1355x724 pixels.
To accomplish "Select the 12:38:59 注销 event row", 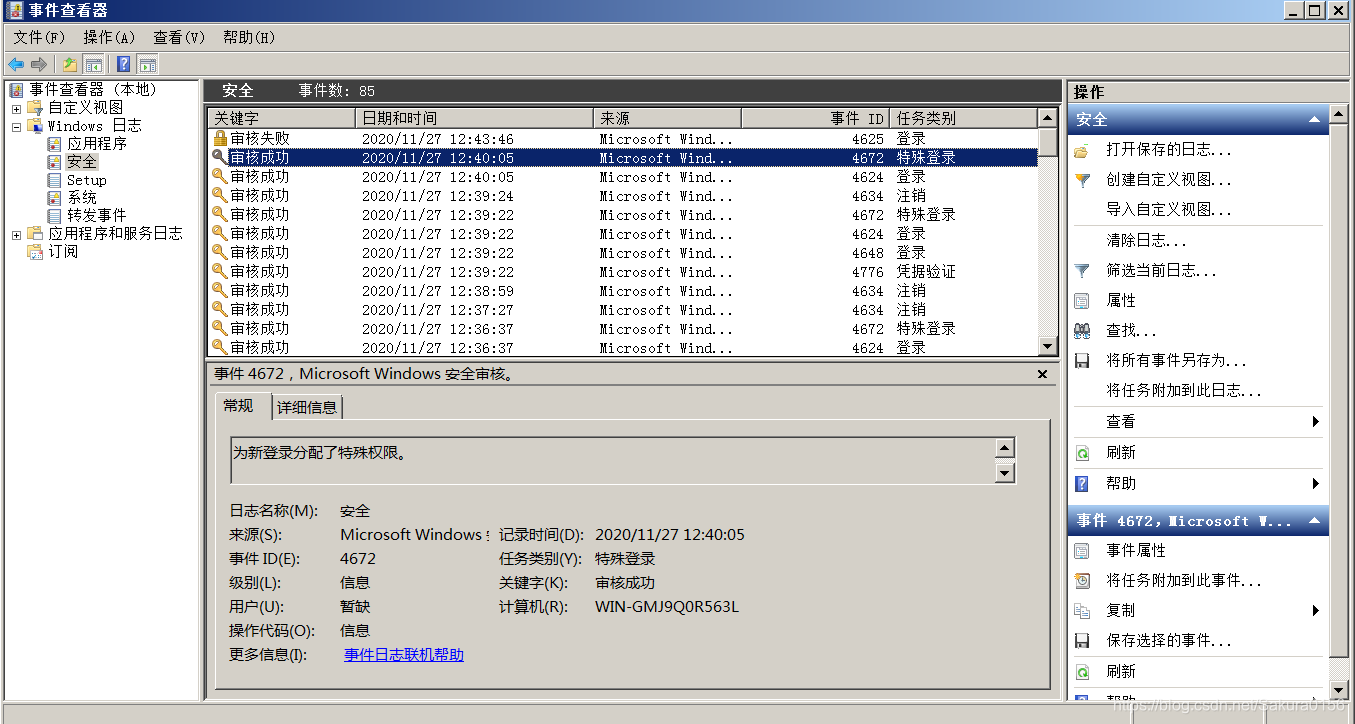I will point(623,291).
